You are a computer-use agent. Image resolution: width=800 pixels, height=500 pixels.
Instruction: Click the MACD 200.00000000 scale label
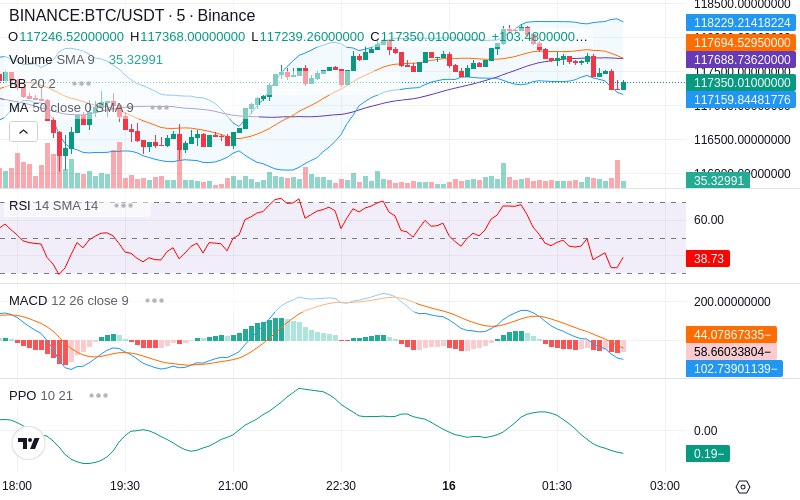(732, 302)
